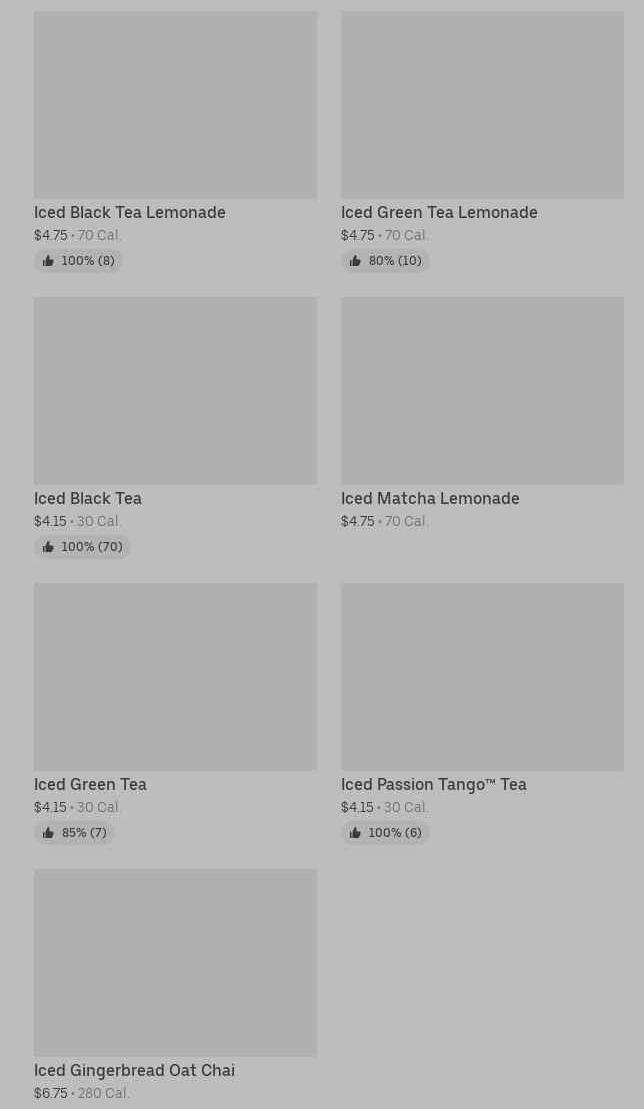Click the 100% (70) rating badge
The height and width of the screenshot is (1109, 644).
[x=82, y=547]
